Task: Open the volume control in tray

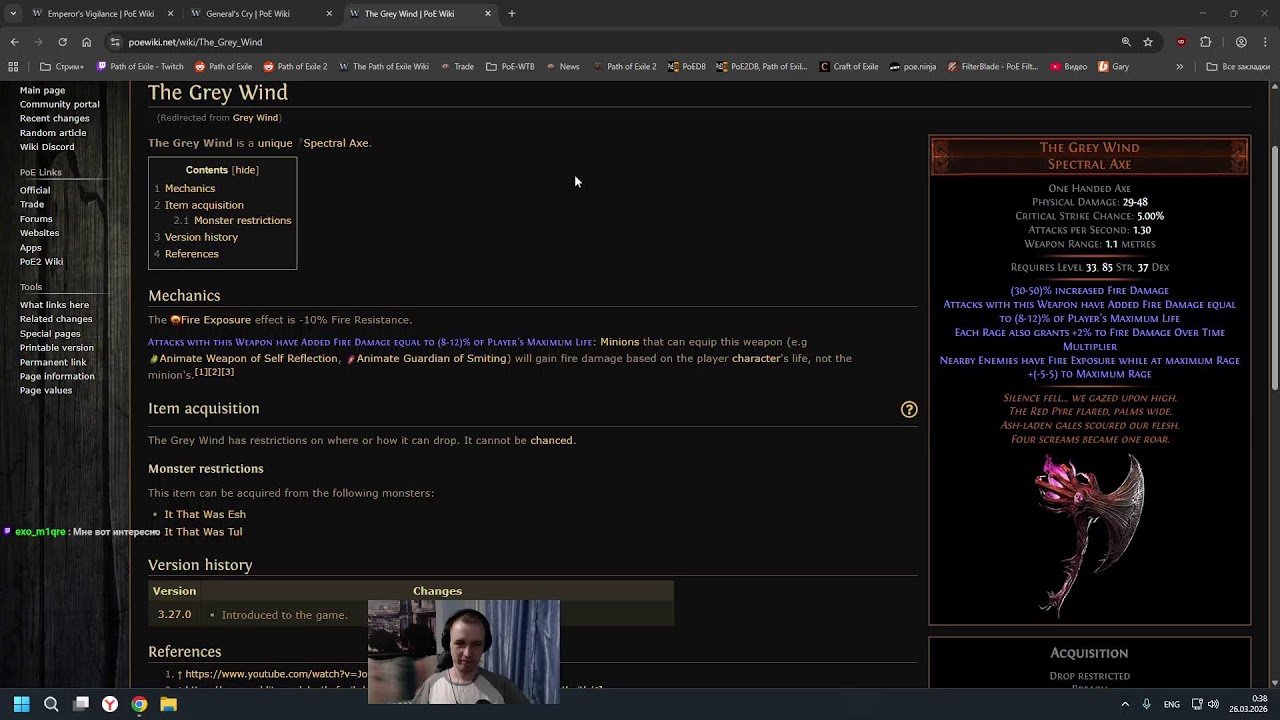Action: pyautogui.click(x=1213, y=704)
